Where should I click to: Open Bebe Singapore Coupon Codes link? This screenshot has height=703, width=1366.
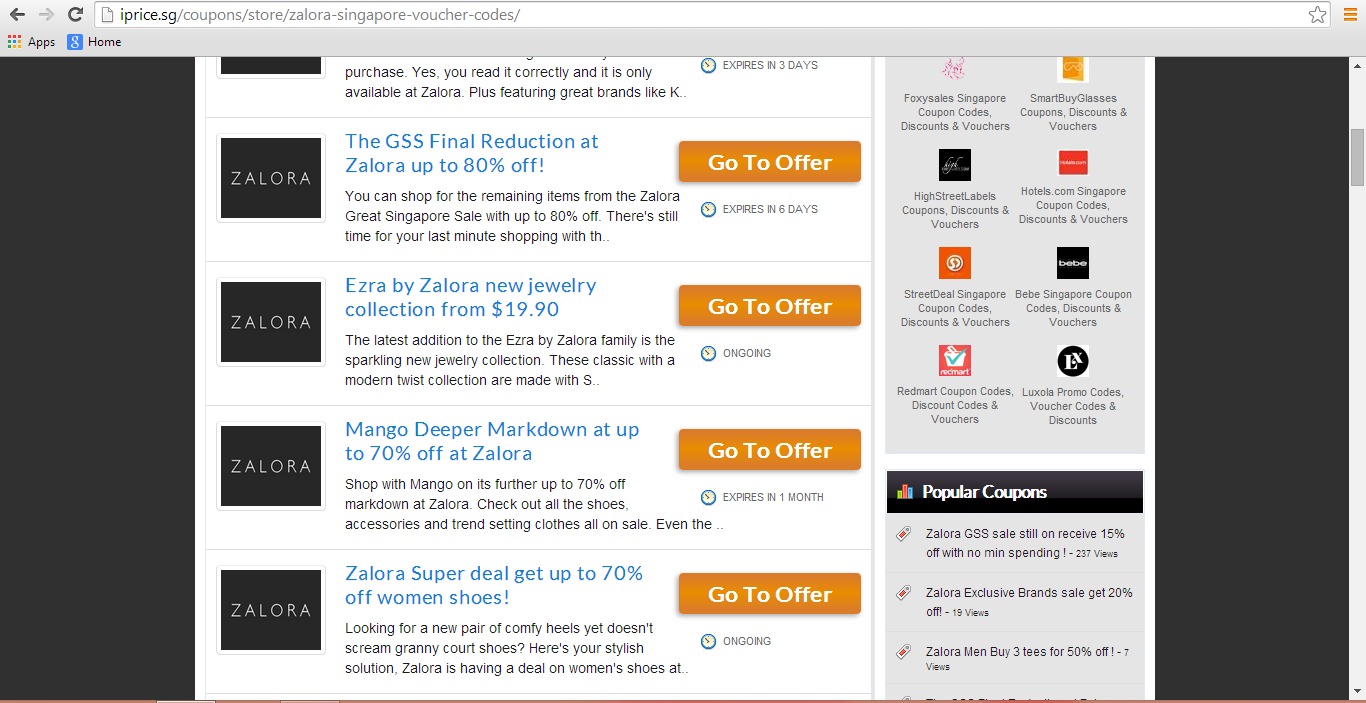(x=1073, y=308)
